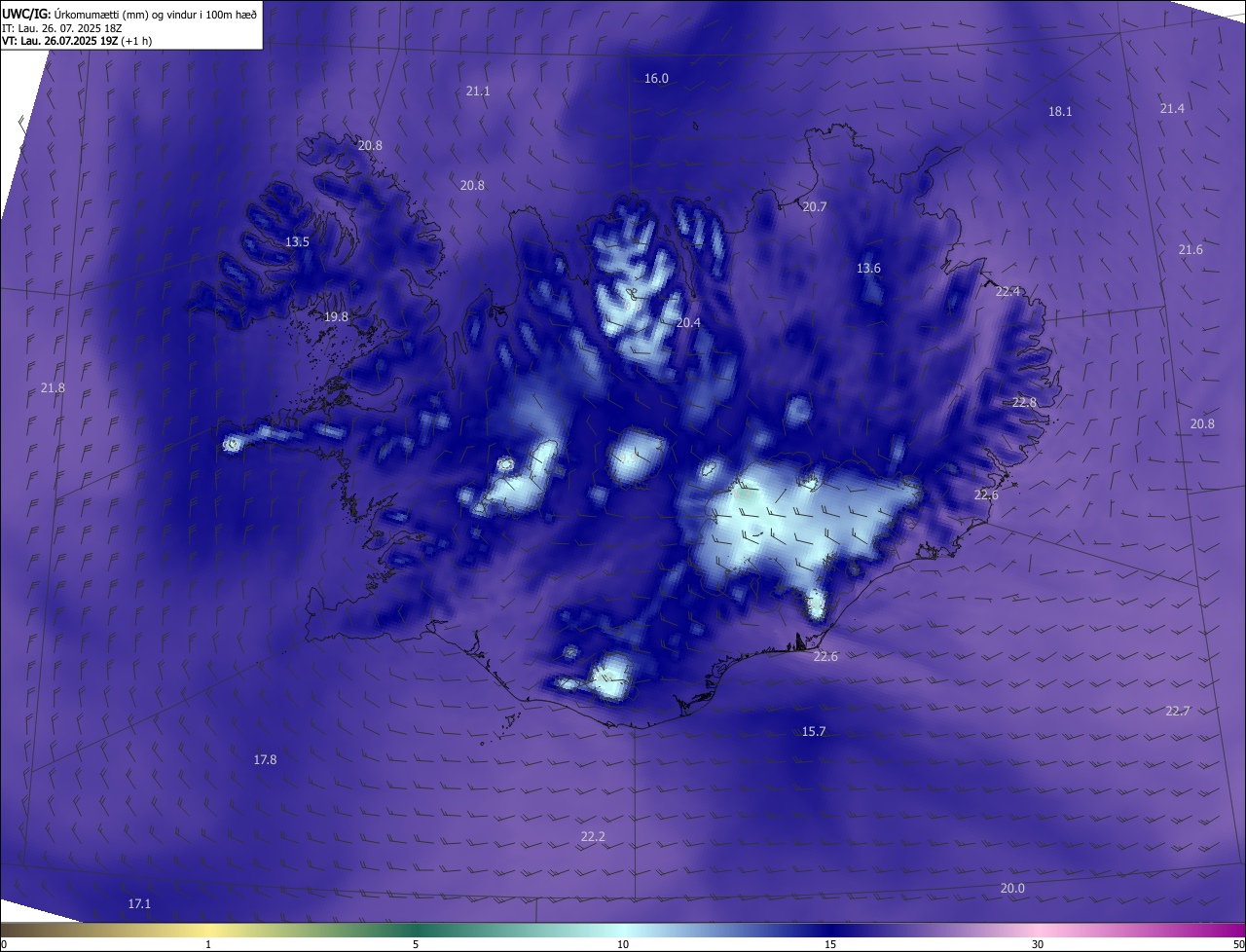1246x952 pixels.
Task: Click the 21.8 value label
Action: (x=53, y=387)
